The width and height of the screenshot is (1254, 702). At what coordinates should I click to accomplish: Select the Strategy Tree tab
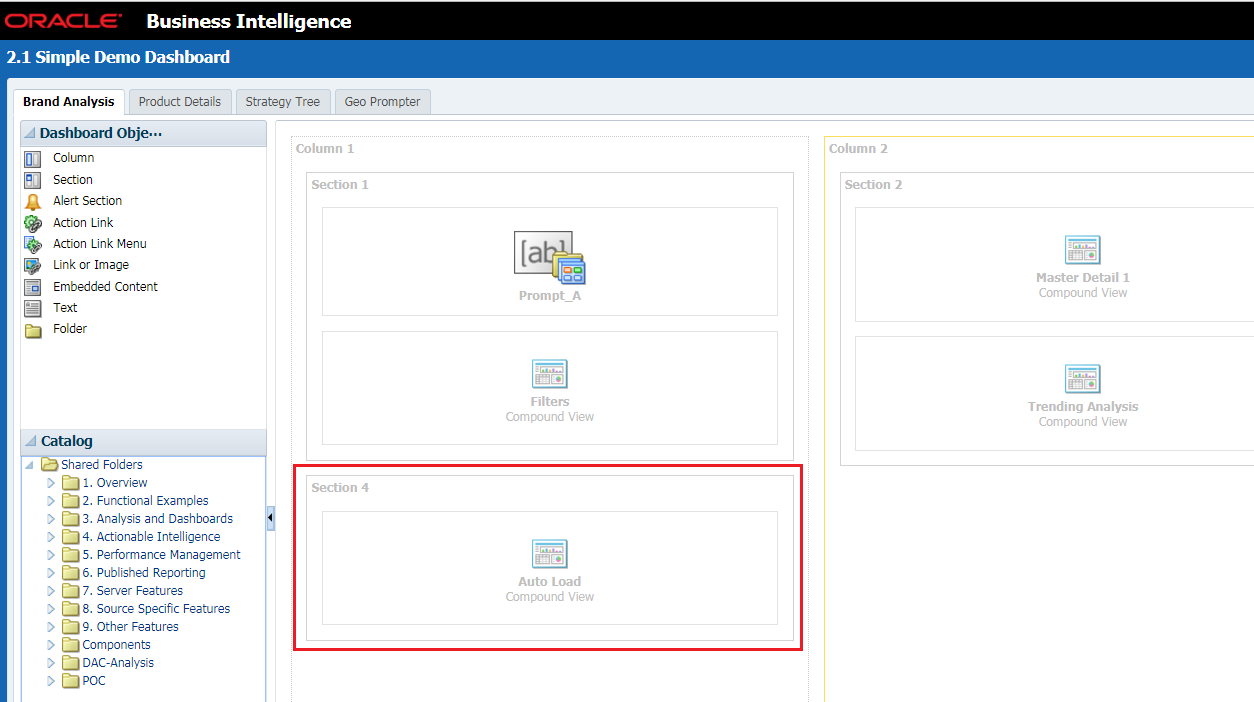coord(283,101)
